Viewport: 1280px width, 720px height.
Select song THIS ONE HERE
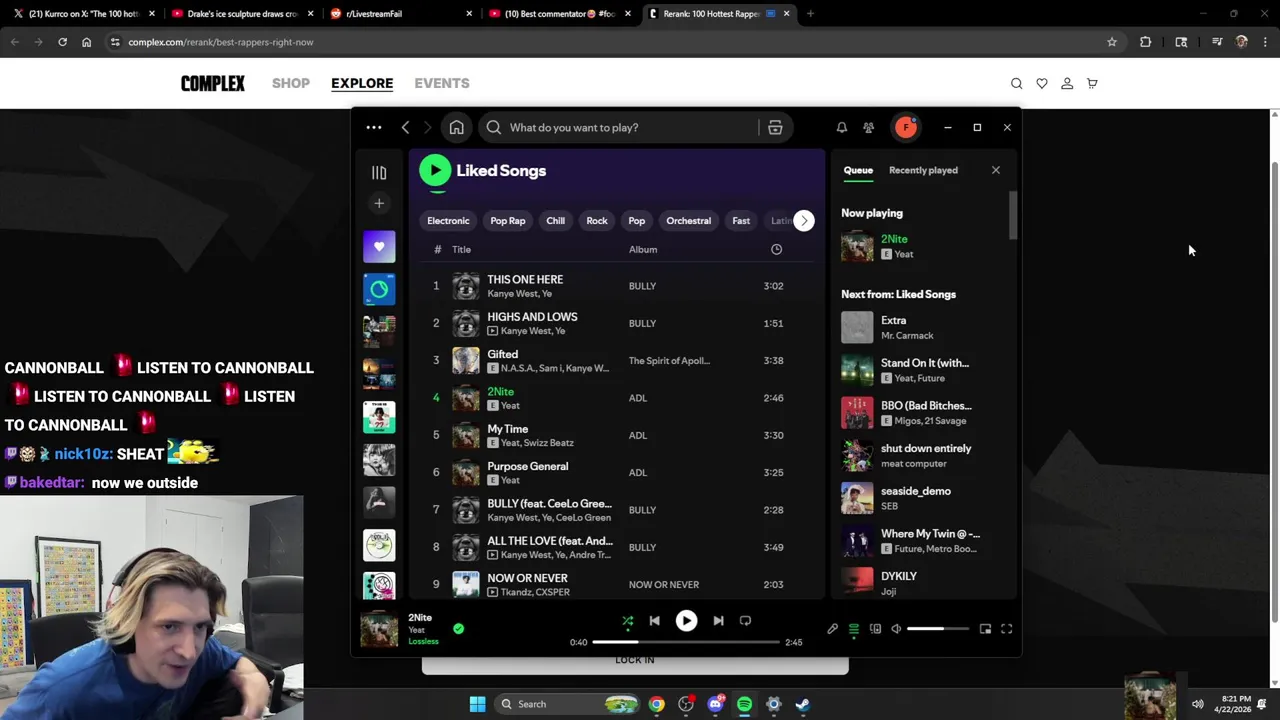pyautogui.click(x=619, y=286)
